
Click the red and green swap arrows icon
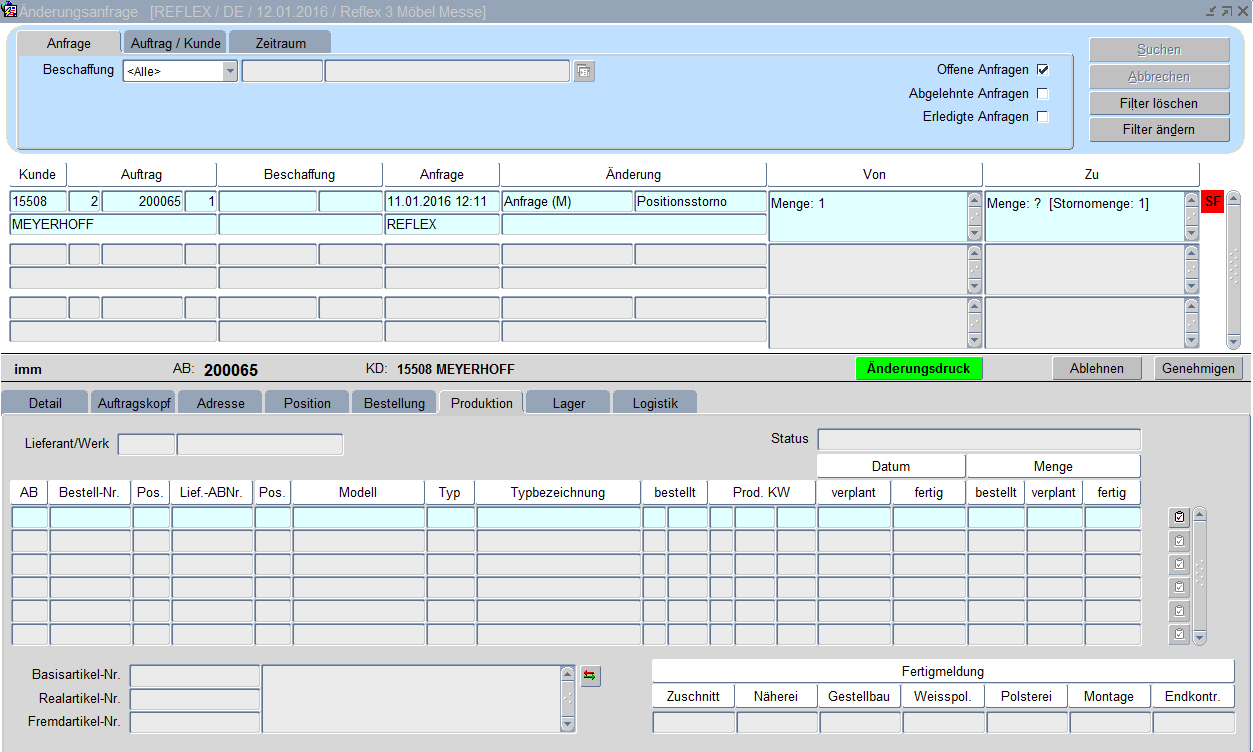coord(590,676)
